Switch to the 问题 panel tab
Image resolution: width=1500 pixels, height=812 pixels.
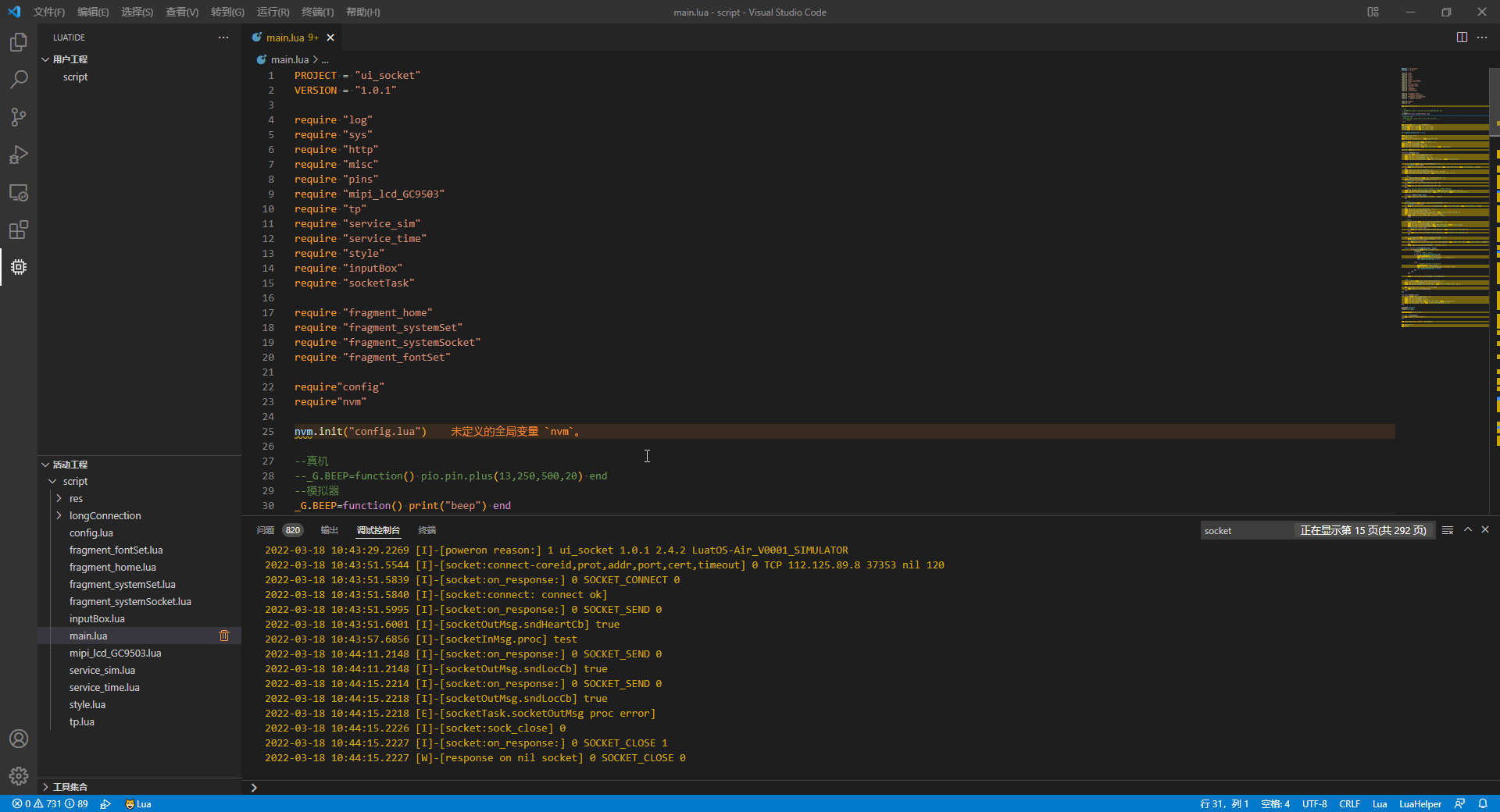tap(266, 530)
